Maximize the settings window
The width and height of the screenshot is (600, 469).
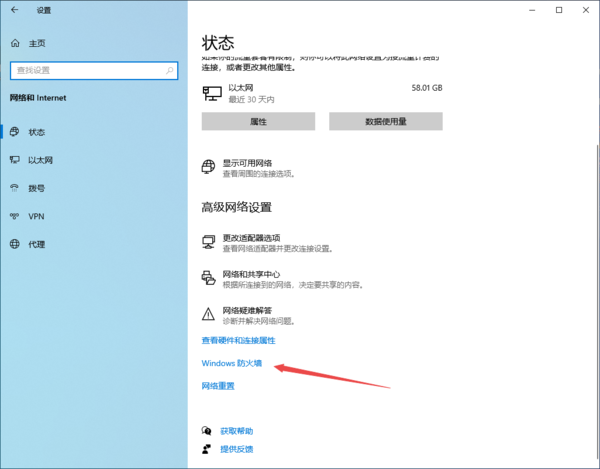pos(559,10)
